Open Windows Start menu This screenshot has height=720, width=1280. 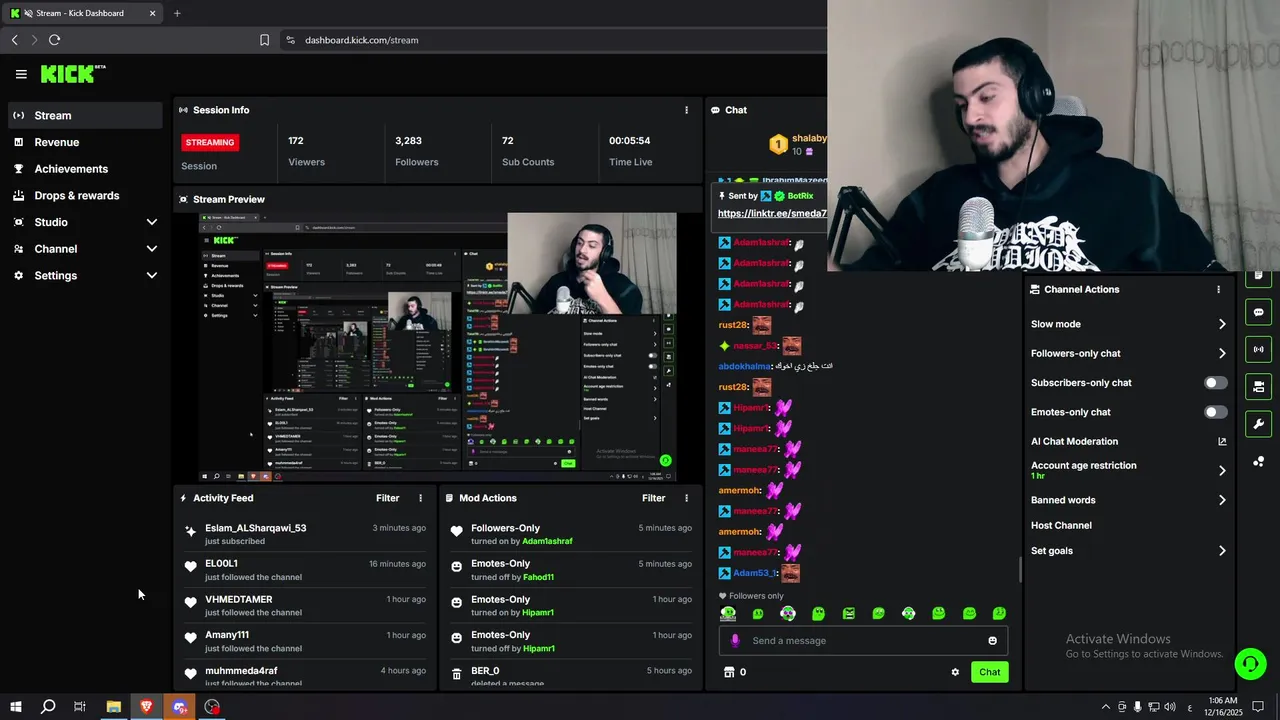(x=16, y=707)
